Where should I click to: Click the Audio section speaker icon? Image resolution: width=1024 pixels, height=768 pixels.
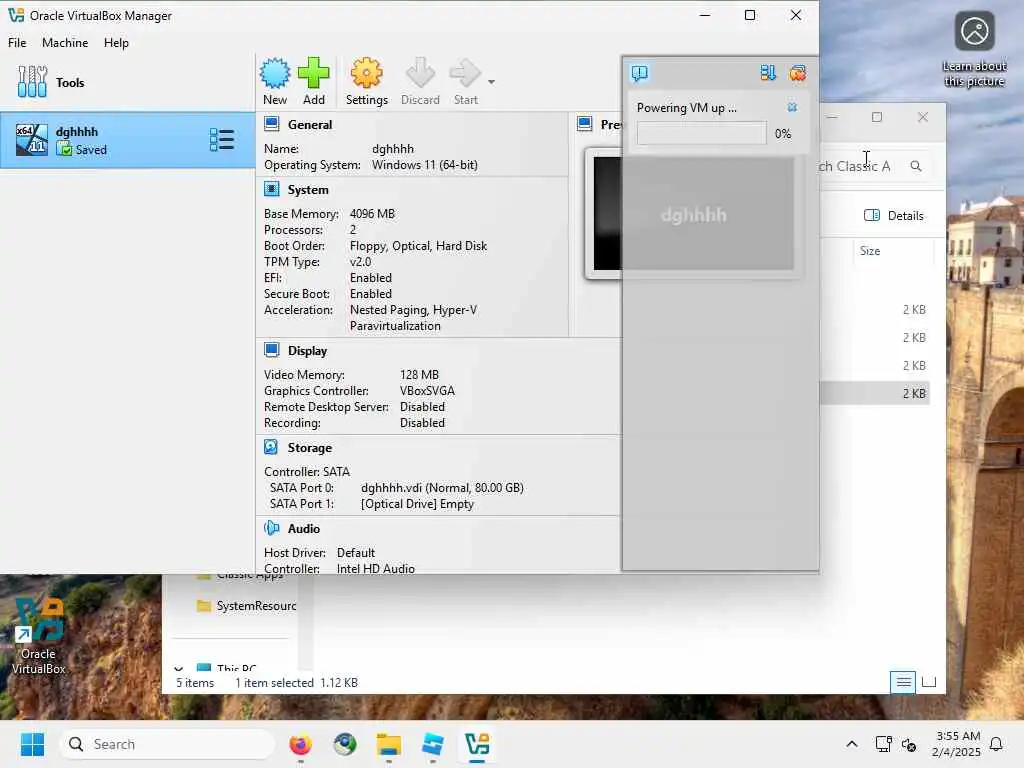coord(272,528)
